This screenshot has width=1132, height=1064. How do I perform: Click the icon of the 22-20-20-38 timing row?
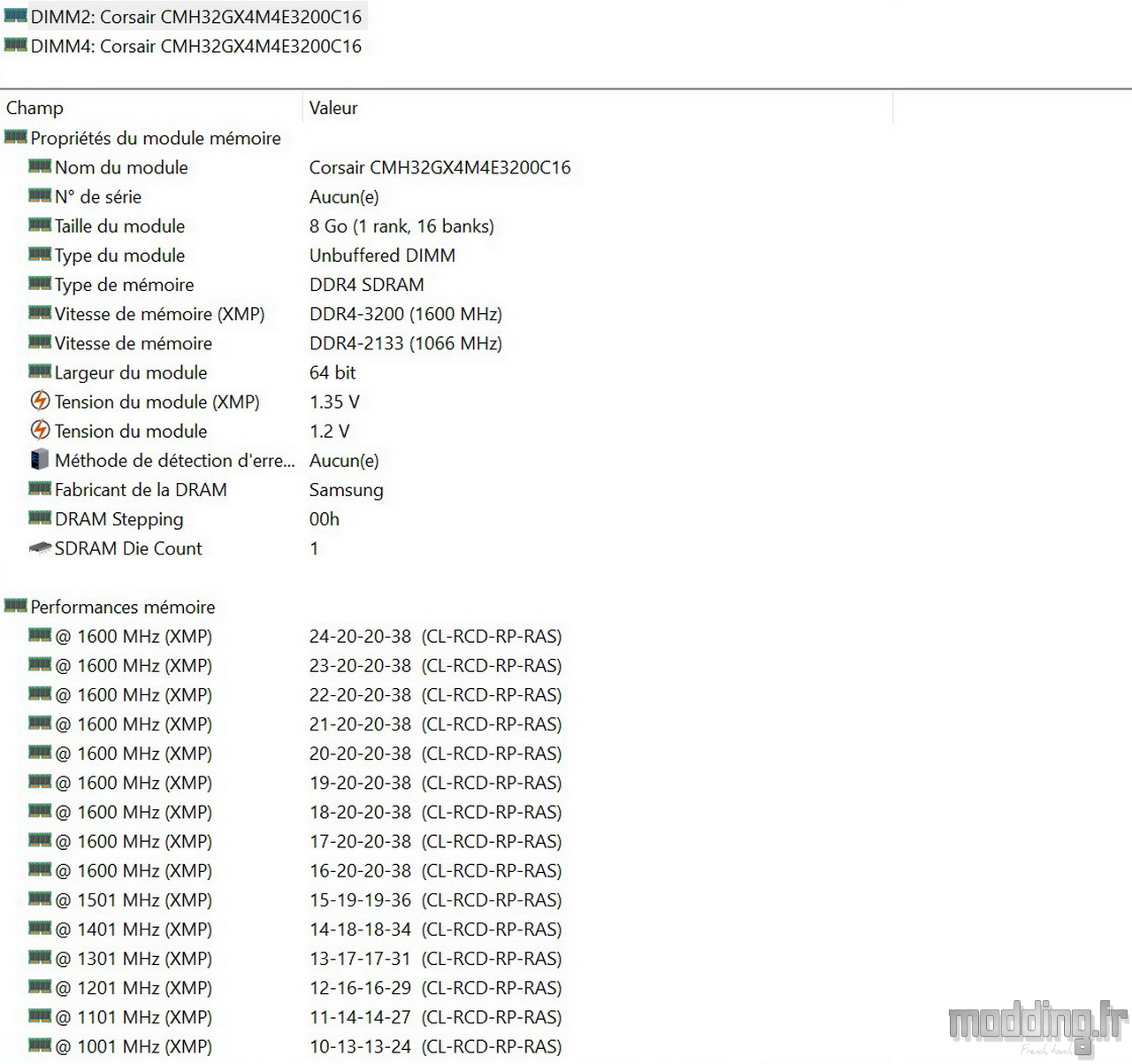pos(40,693)
